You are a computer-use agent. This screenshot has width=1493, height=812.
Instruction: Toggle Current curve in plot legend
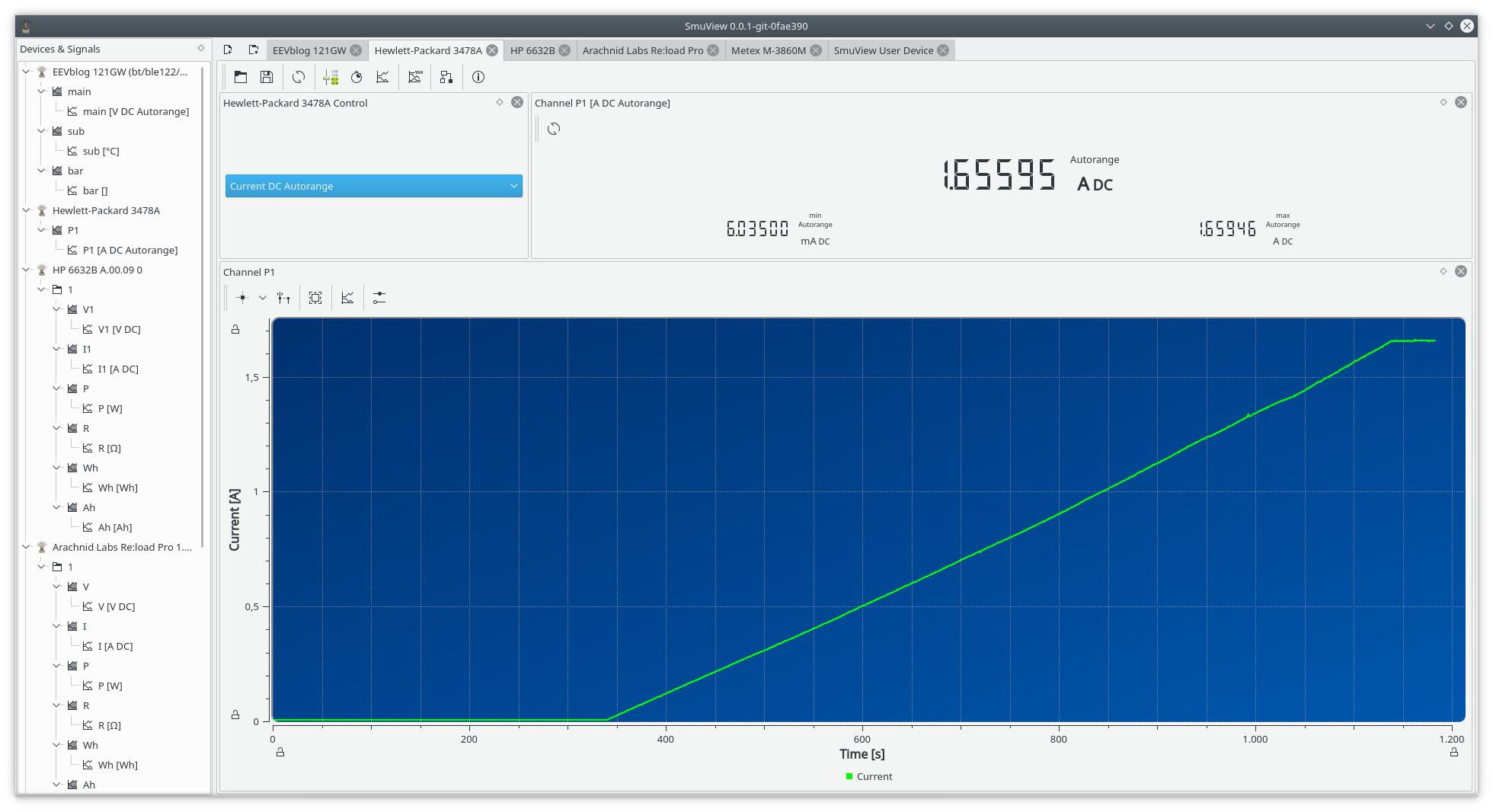(x=869, y=776)
